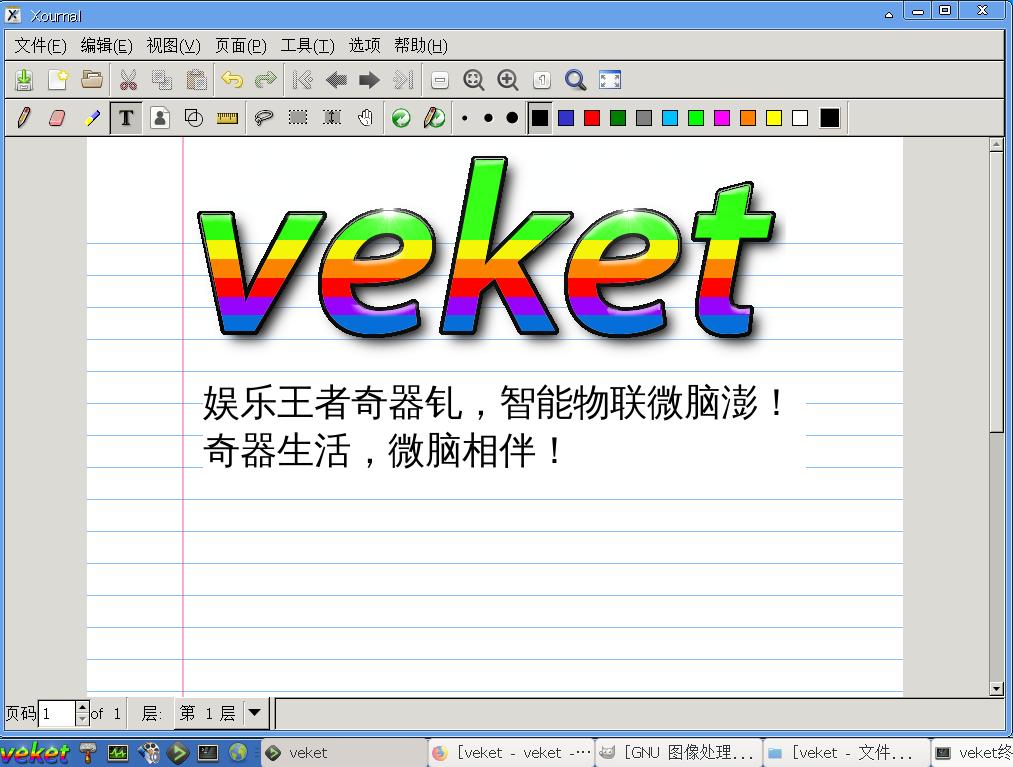Pick the white color swatch
1013x767 pixels.
coord(800,118)
